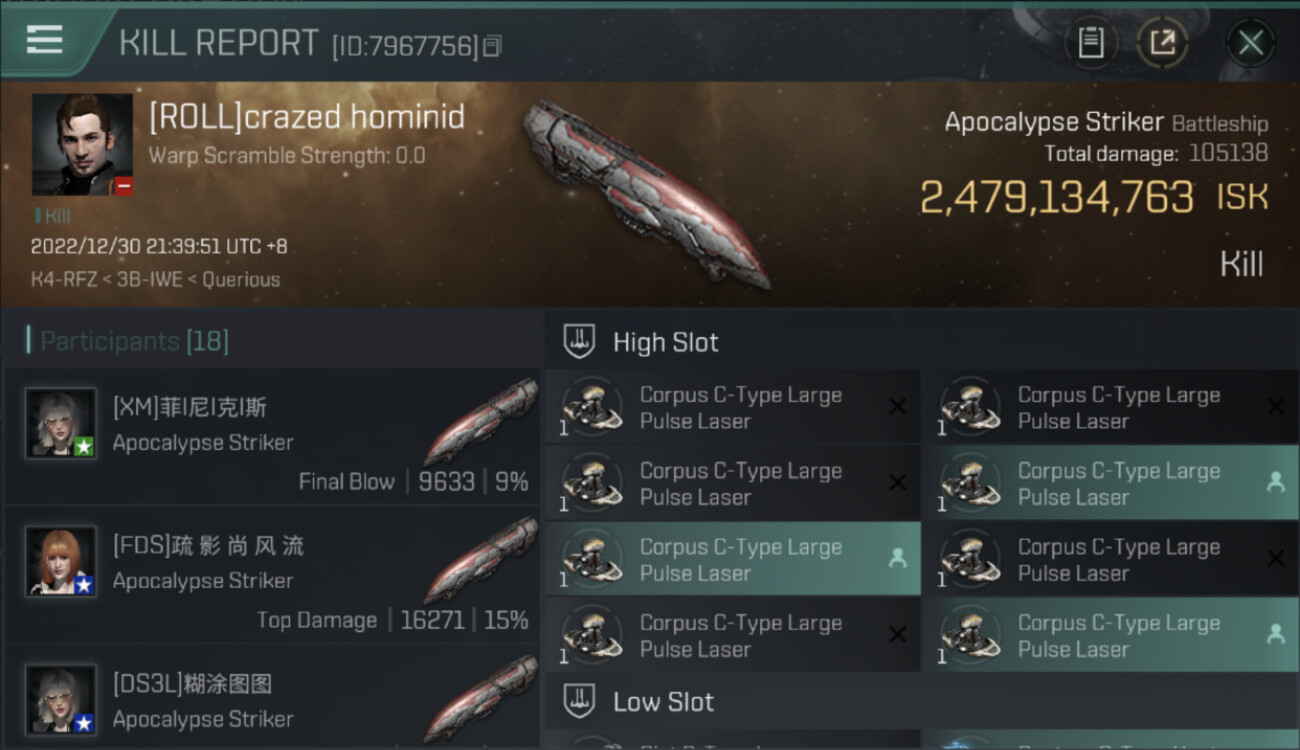
Task: Share the kill report externally
Action: [1162, 43]
